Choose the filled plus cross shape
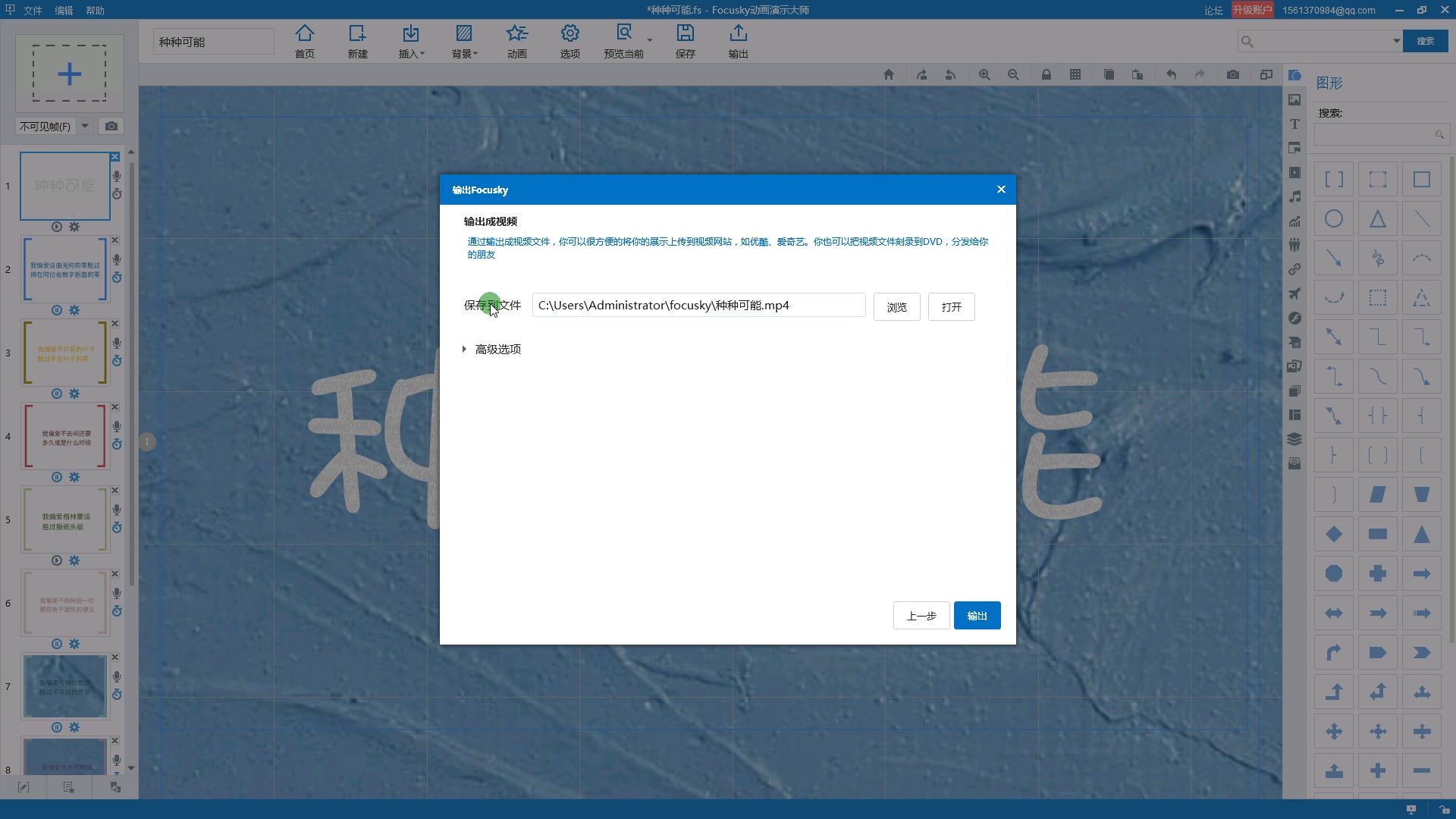The image size is (1456, 819). [1378, 574]
